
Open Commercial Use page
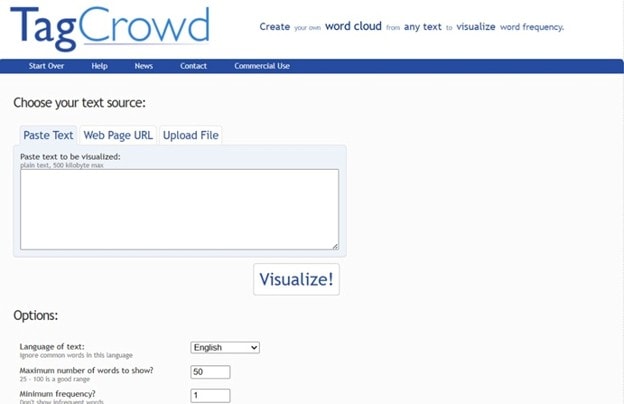coord(262,66)
